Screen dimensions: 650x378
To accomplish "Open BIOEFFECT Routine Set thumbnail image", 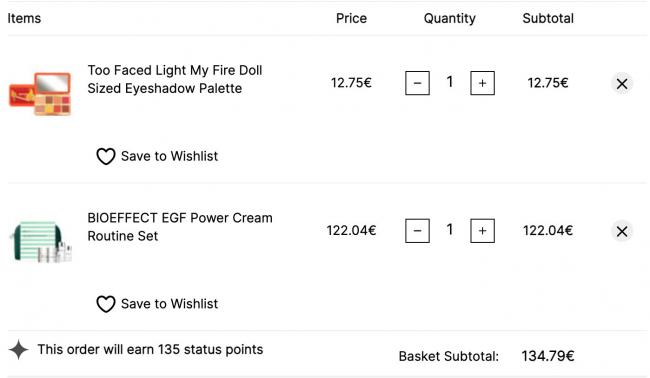I will pyautogui.click(x=40, y=242).
